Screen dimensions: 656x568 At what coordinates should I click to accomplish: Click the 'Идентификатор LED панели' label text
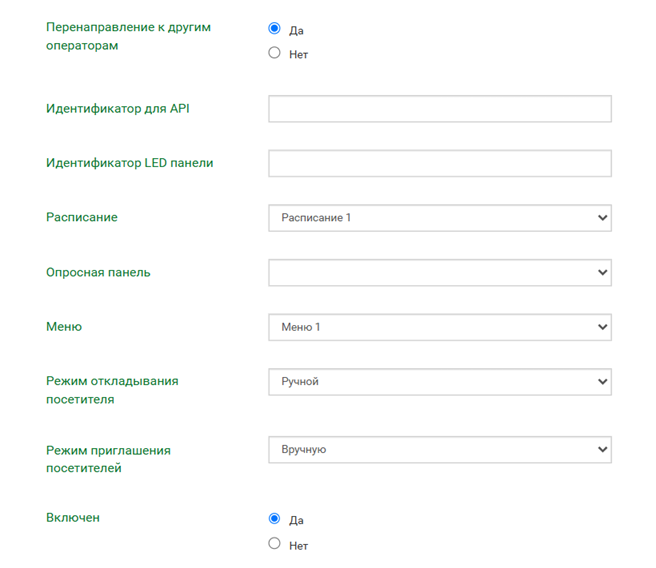(130, 163)
